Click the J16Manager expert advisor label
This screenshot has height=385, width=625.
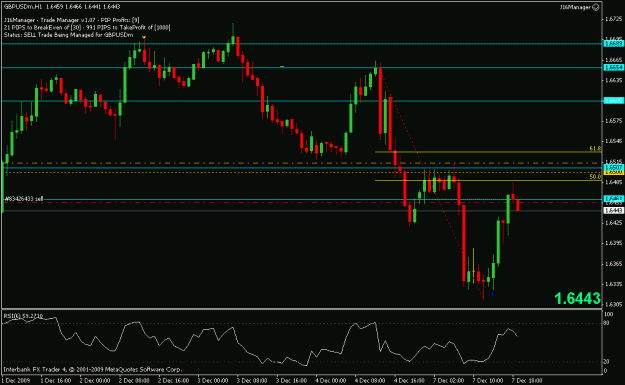click(x=576, y=7)
